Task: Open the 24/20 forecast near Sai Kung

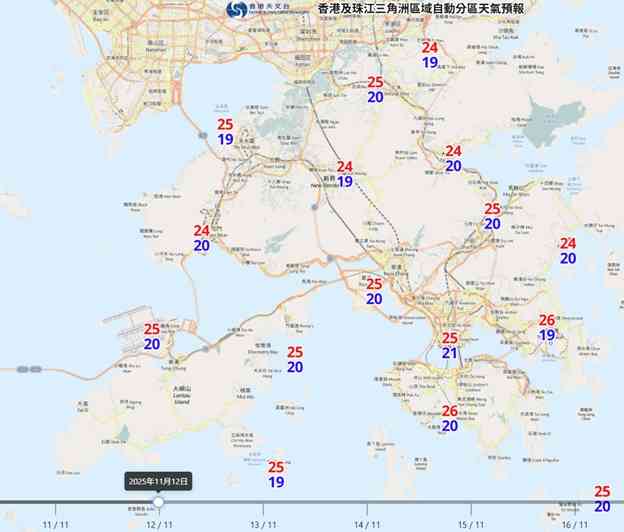Action: pyautogui.click(x=568, y=251)
